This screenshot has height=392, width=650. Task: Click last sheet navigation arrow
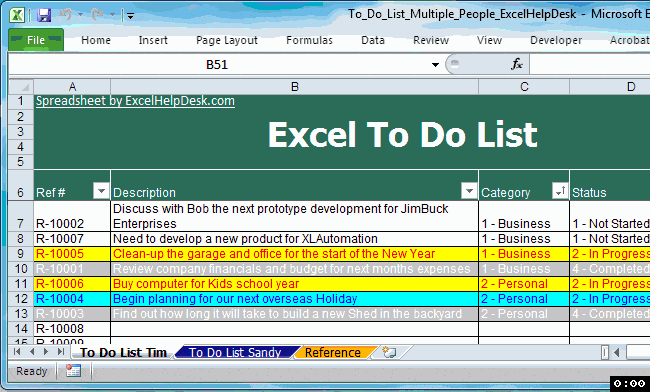pyautogui.click(x=61, y=352)
